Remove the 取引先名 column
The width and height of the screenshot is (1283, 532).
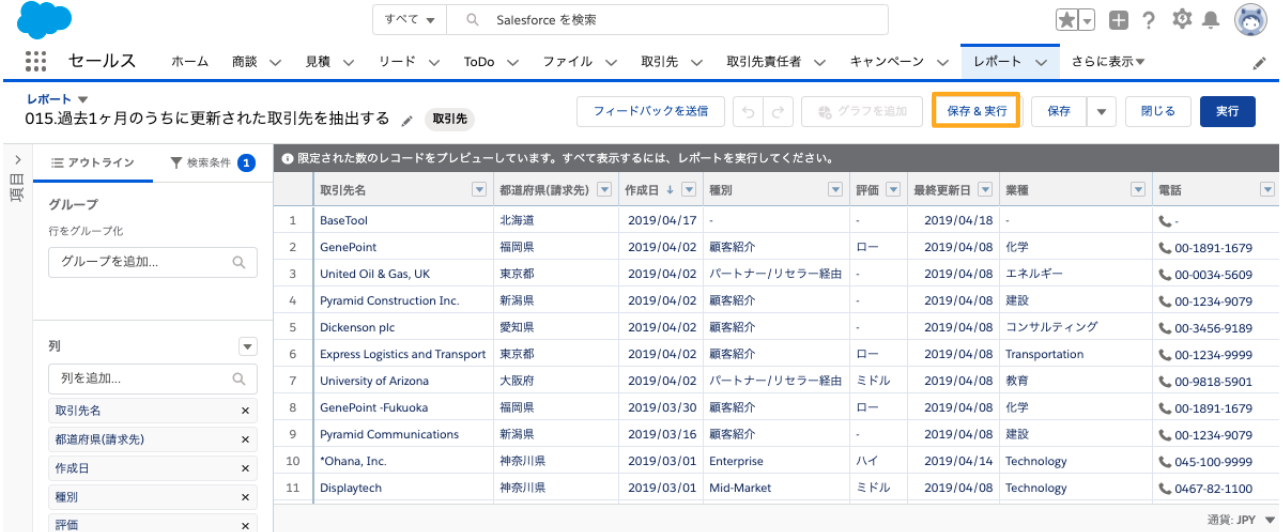245,411
